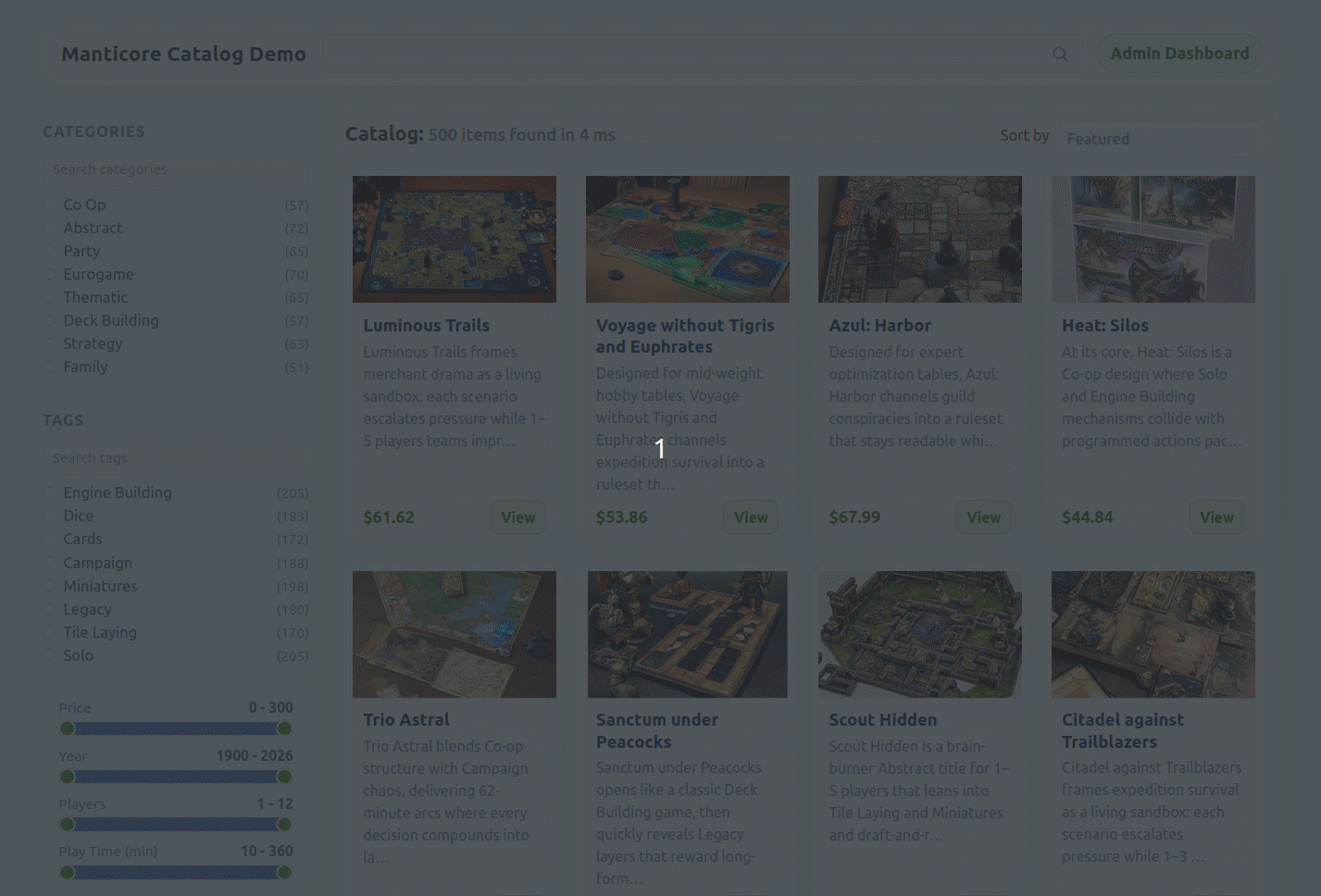
Task: Open the Trio Astral thumbnail image
Action: coord(455,634)
